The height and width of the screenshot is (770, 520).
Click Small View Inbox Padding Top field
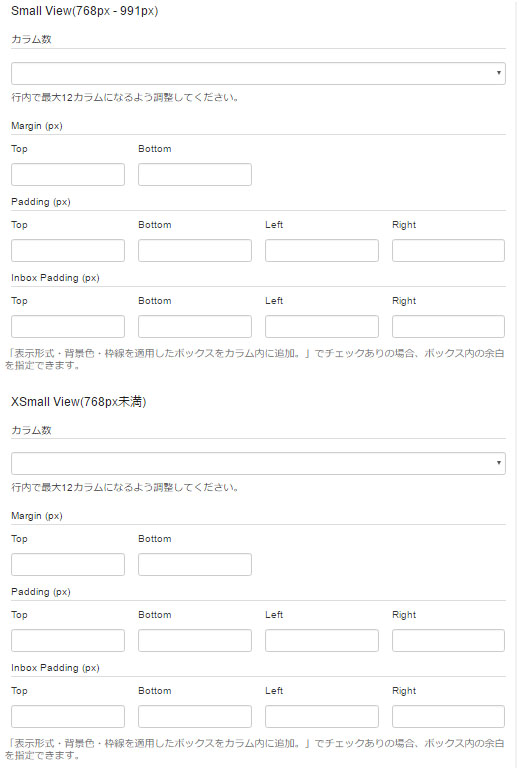68,327
